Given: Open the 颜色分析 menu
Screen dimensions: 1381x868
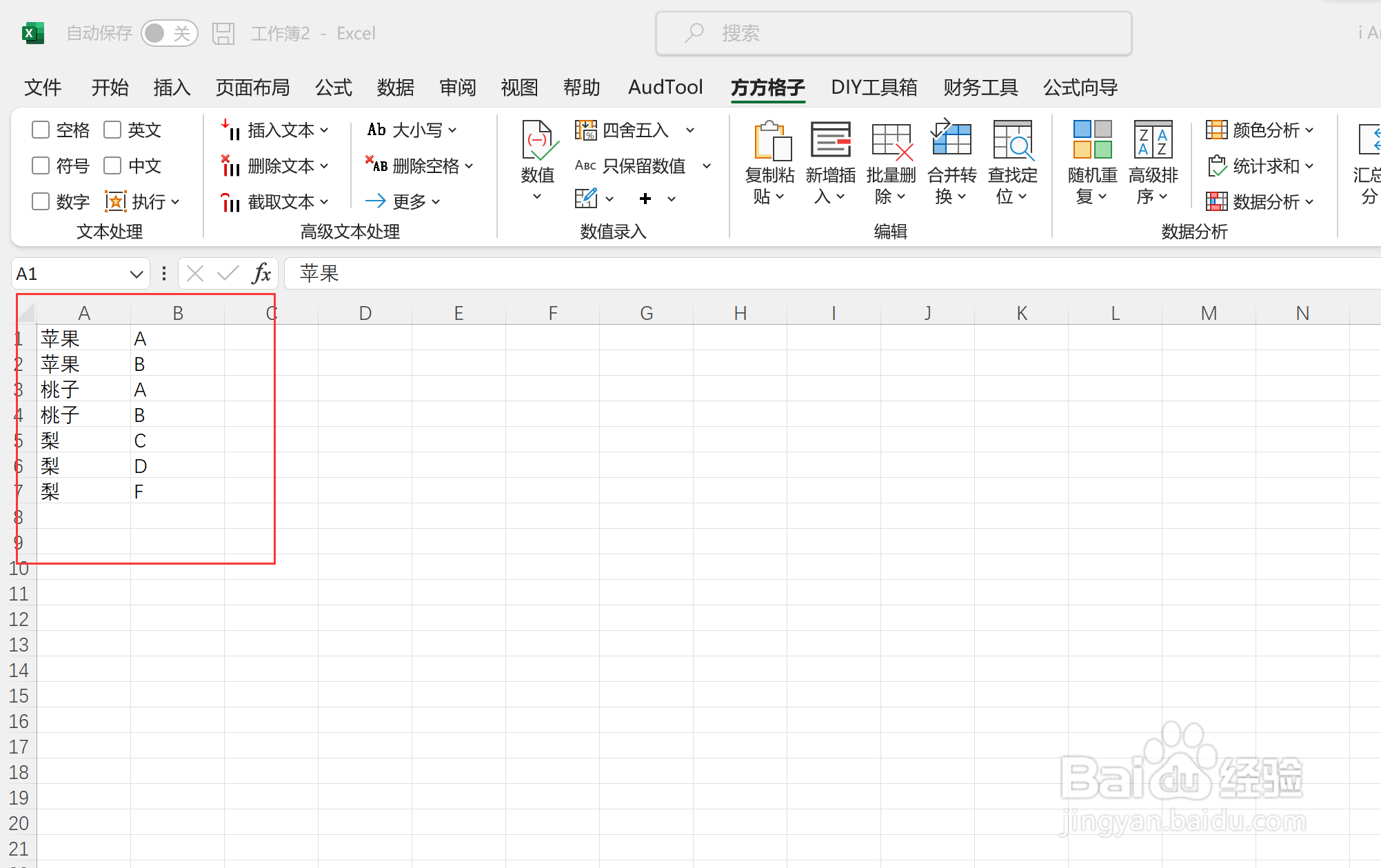Looking at the screenshot, I should pyautogui.click(x=1260, y=130).
